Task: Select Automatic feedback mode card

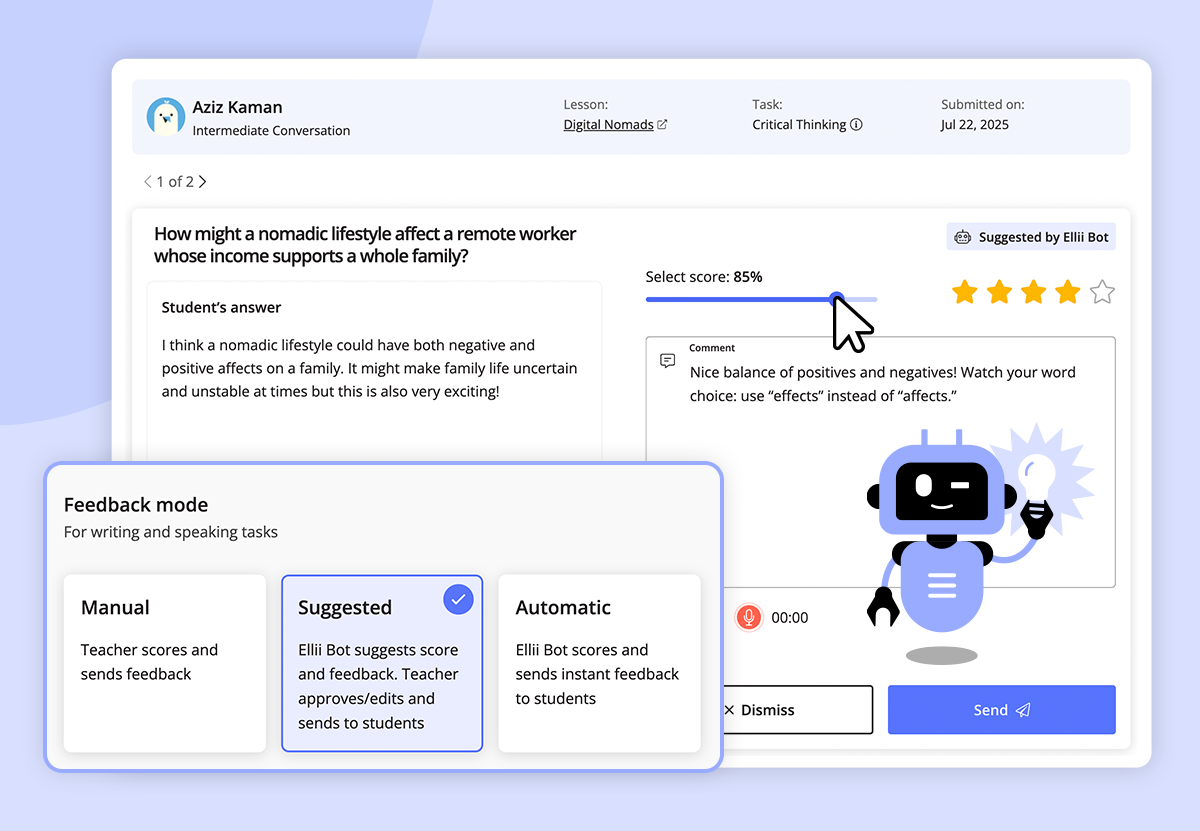Action: pos(599,663)
